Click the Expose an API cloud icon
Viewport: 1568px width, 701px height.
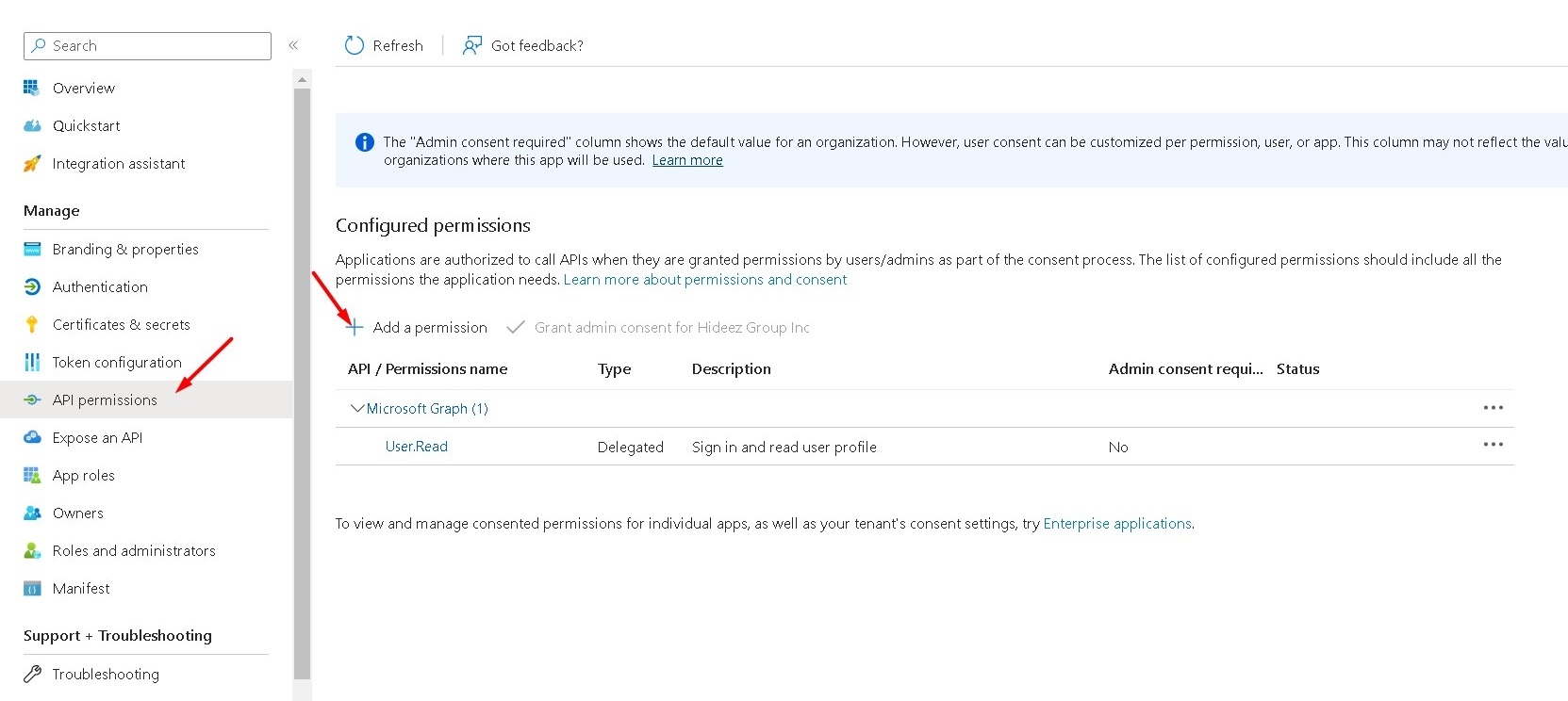[x=32, y=437]
